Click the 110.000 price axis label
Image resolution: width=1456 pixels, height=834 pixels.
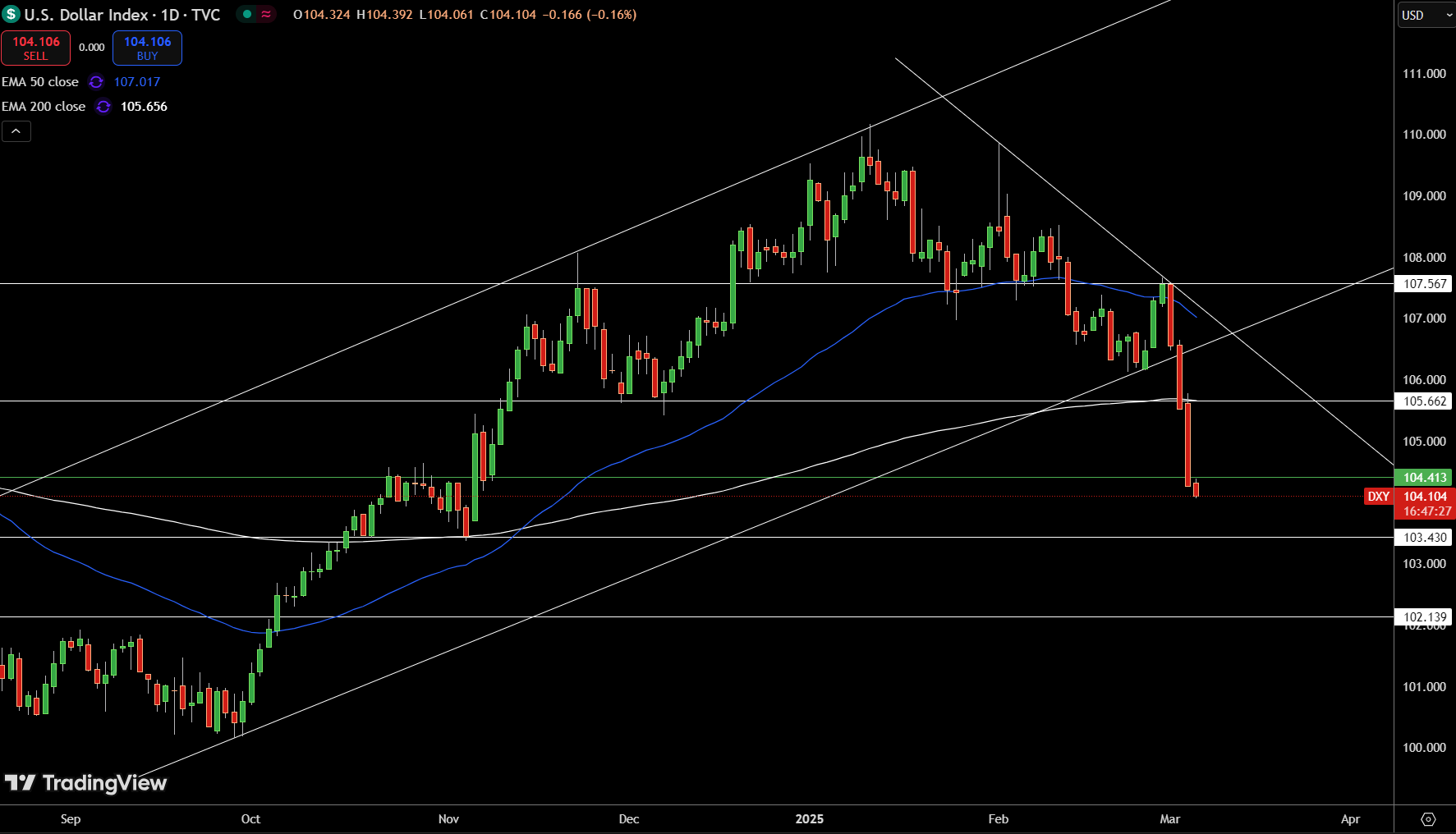pyautogui.click(x=1424, y=135)
